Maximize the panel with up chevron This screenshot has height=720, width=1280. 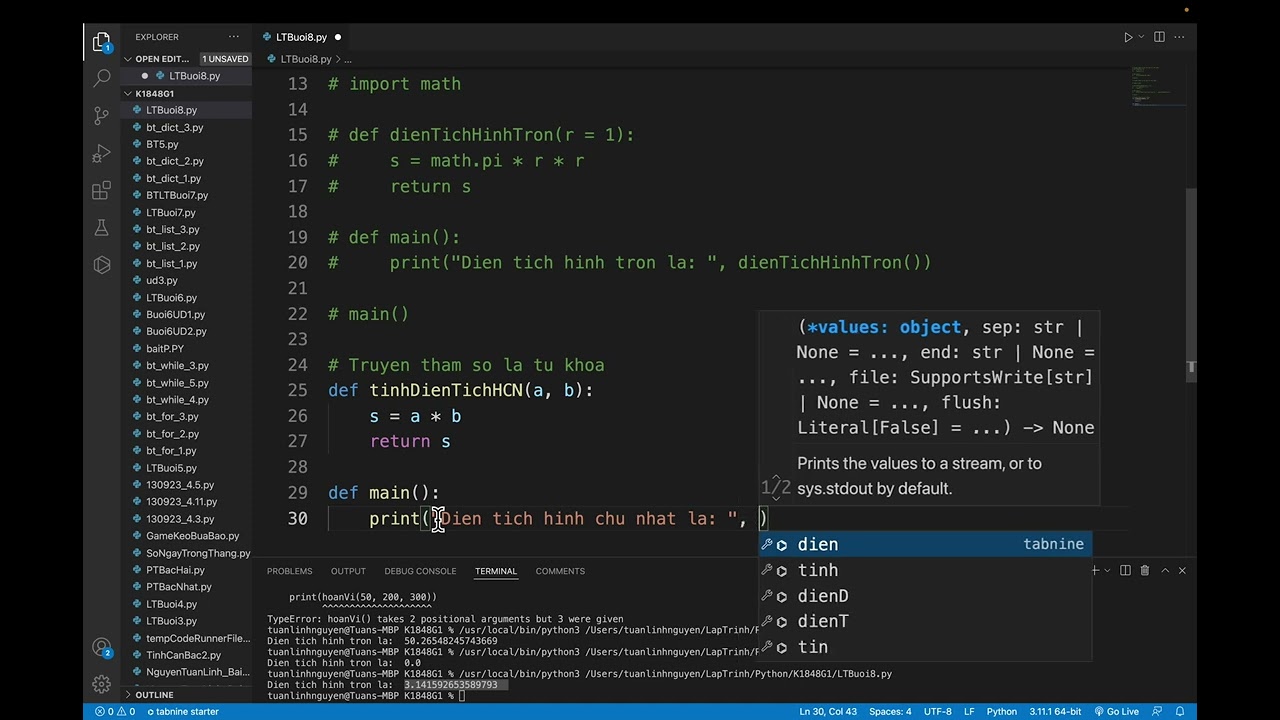1163,571
